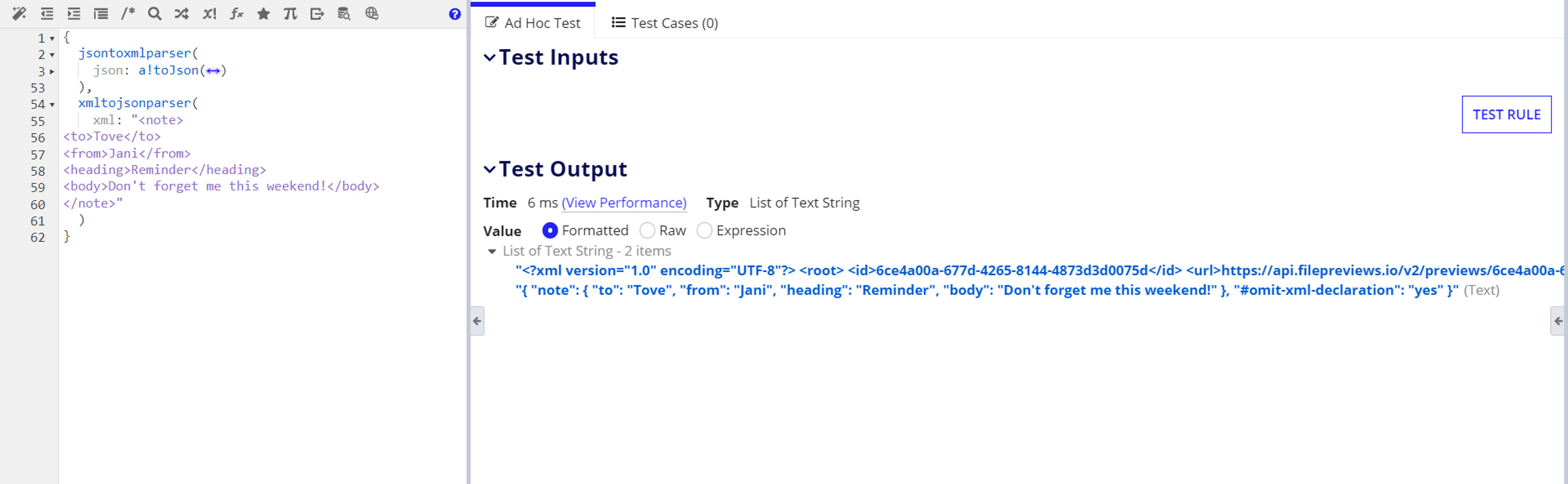Toggle comment using the /* icon
The image size is (1568, 484).
pyautogui.click(x=128, y=13)
